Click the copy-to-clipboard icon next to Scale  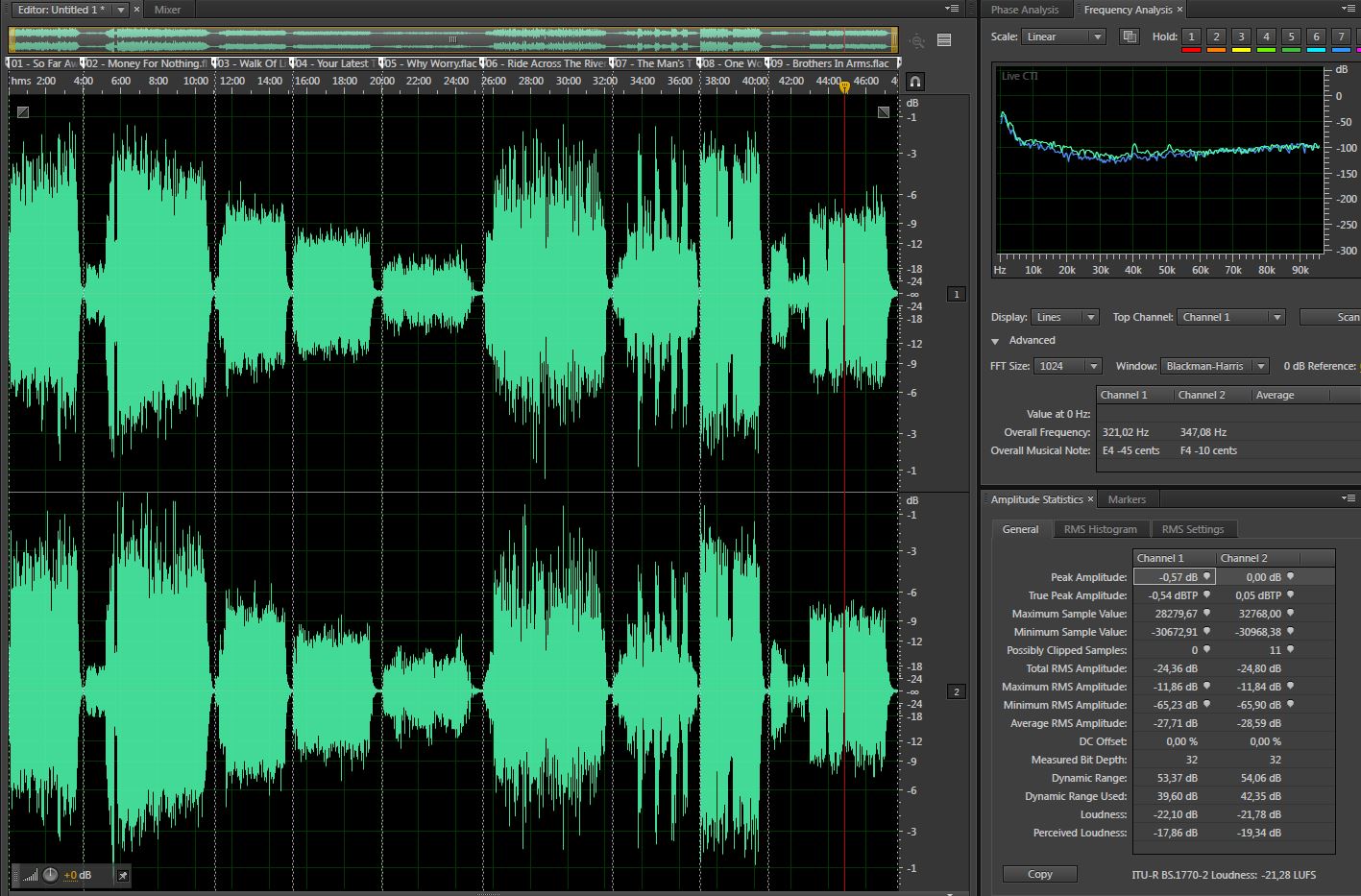point(1130,36)
